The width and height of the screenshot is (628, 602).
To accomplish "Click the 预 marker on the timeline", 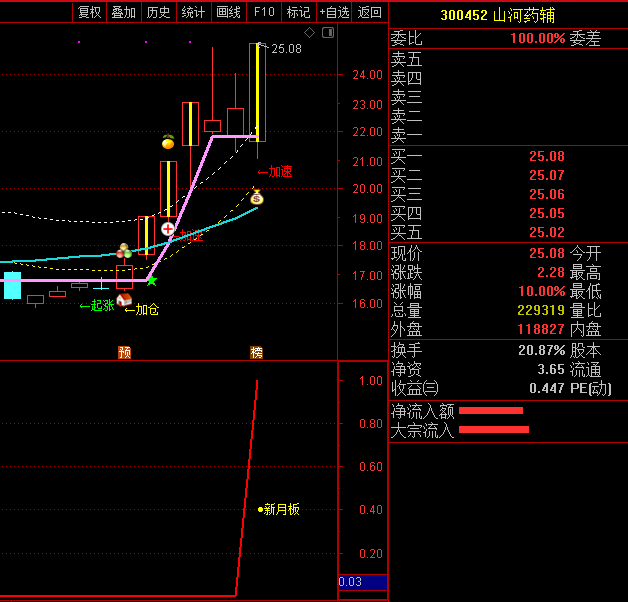I will (x=124, y=352).
